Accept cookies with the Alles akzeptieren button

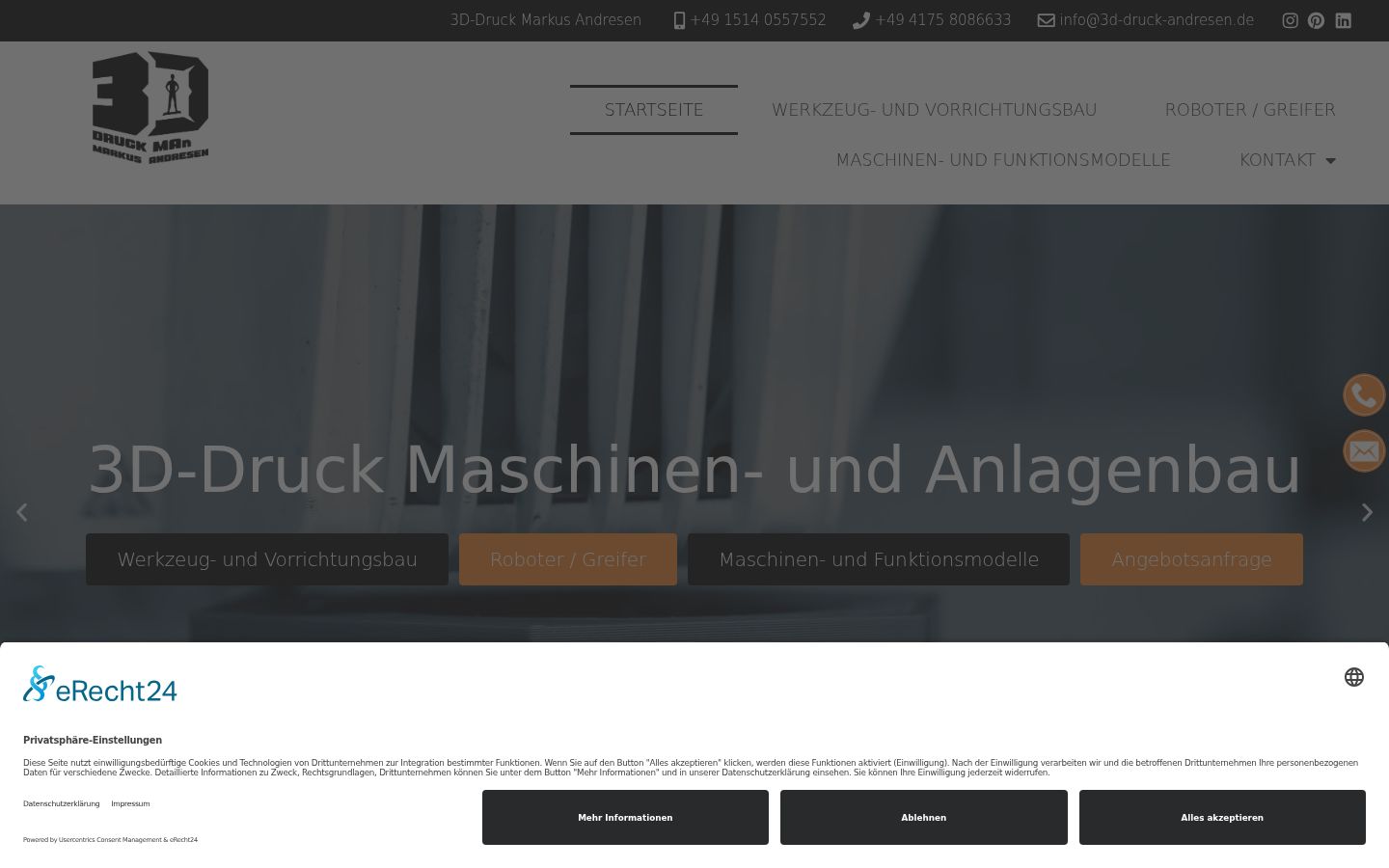(1222, 818)
